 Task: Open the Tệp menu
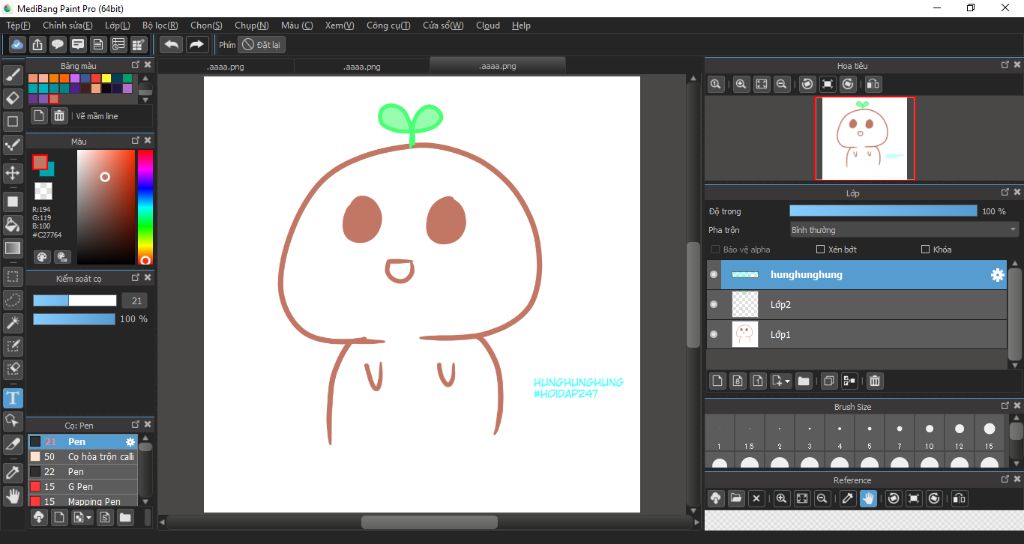click(18, 25)
